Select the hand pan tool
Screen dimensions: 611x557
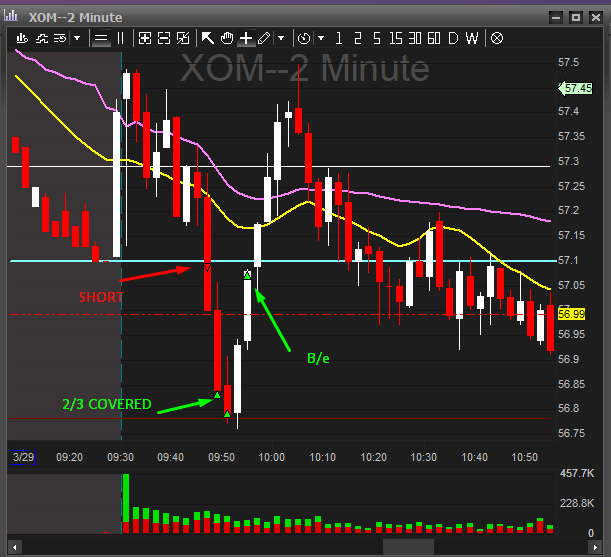coord(227,38)
